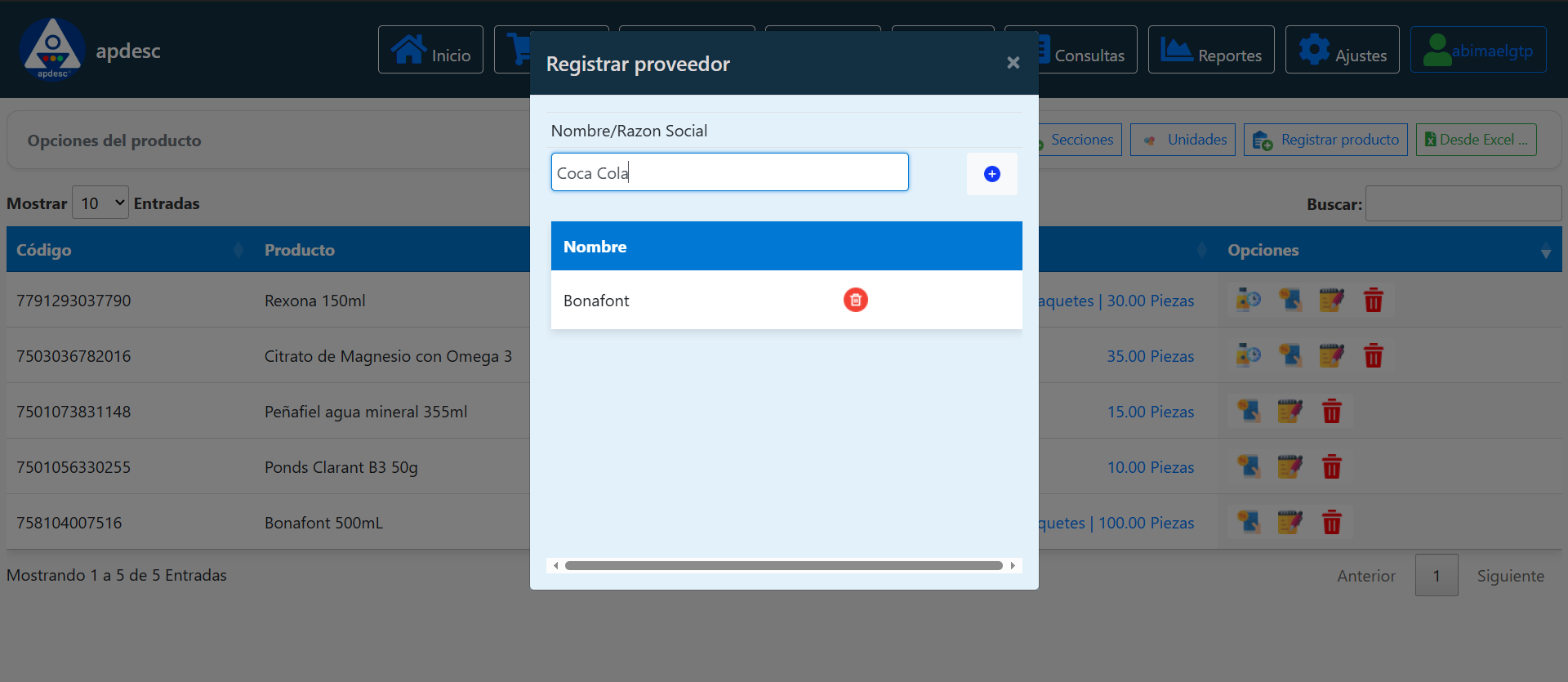
Task: Close the Registrar proveedor dialog
Action: click(1013, 63)
